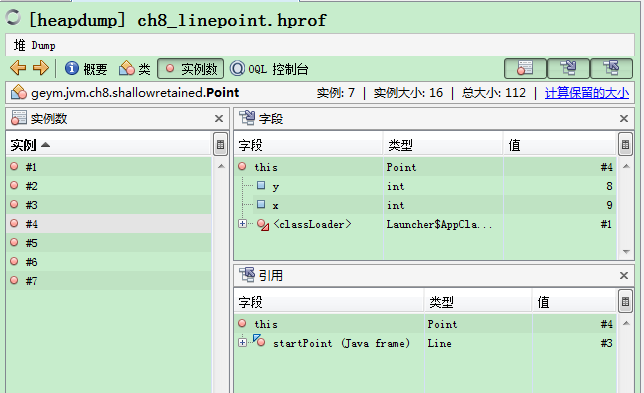Click the 字段 panel header icon
Image resolution: width=644 pixels, height=393 pixels.
[247, 118]
